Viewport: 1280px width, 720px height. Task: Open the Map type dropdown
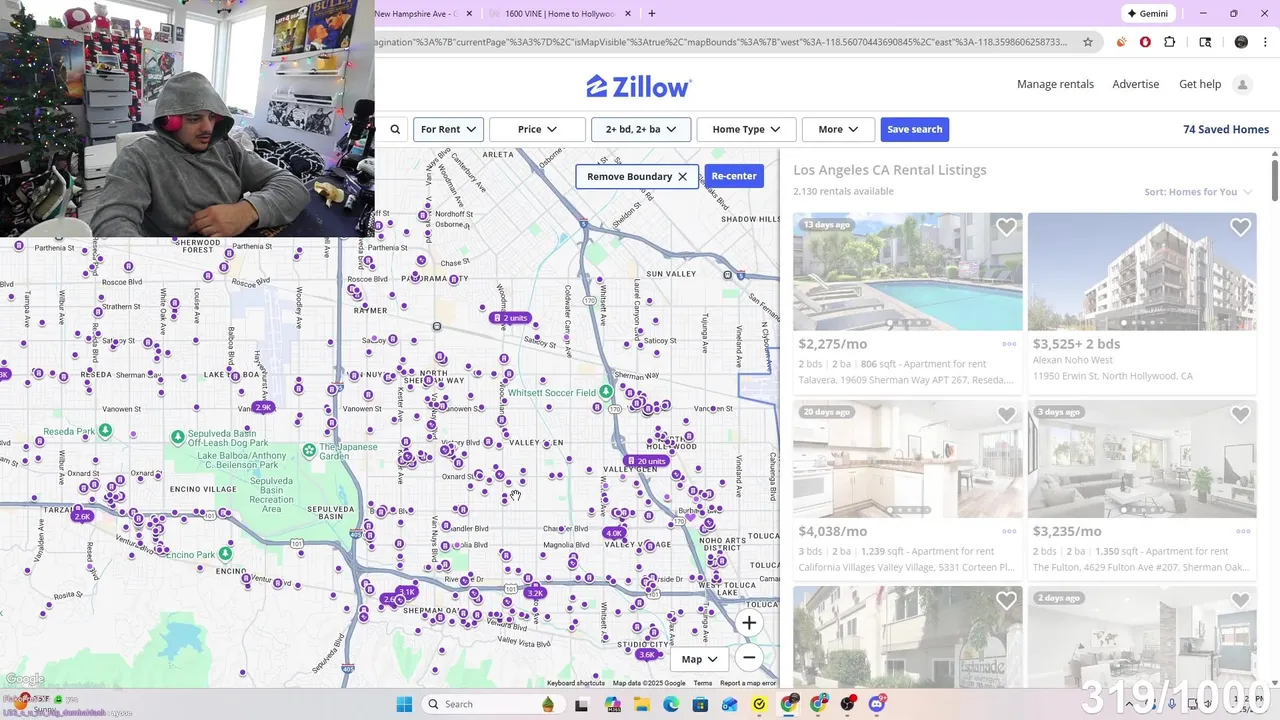point(699,659)
